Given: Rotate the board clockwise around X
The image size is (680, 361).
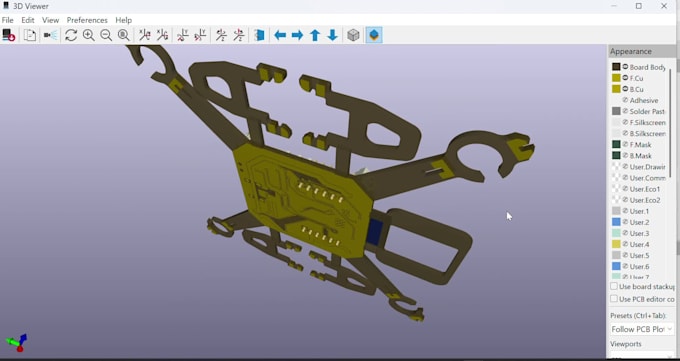Looking at the screenshot, I should 144,35.
